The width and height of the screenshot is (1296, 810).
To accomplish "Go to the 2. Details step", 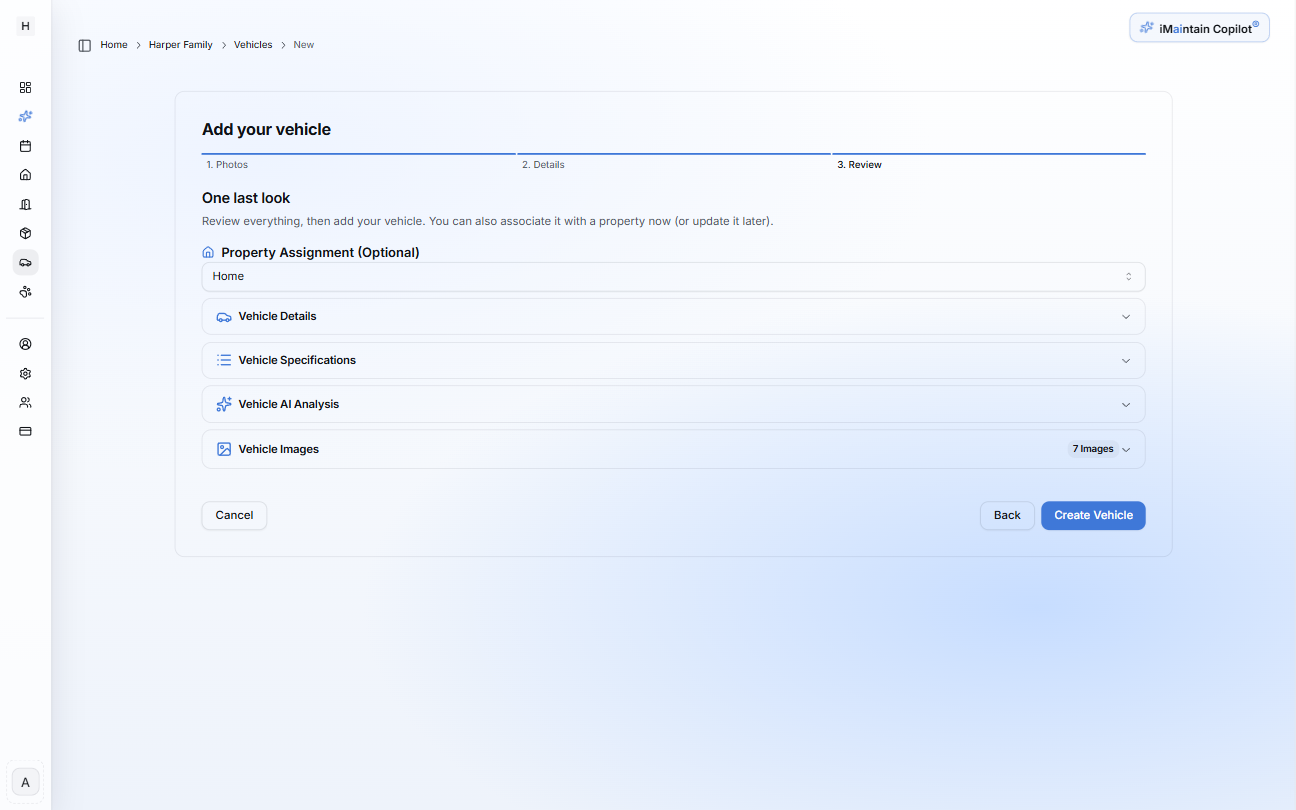I will tap(543, 164).
